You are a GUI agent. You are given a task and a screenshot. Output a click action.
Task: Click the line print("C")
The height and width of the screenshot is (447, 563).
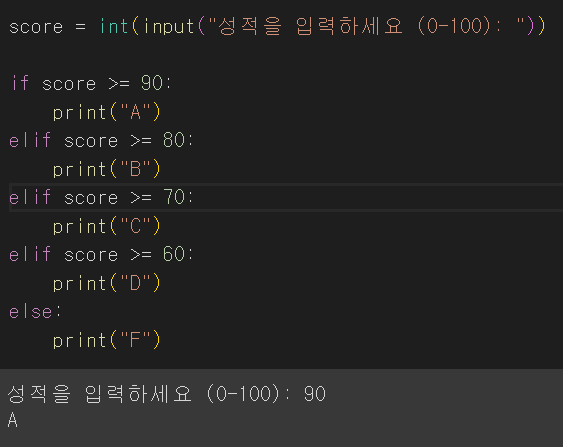point(107,227)
